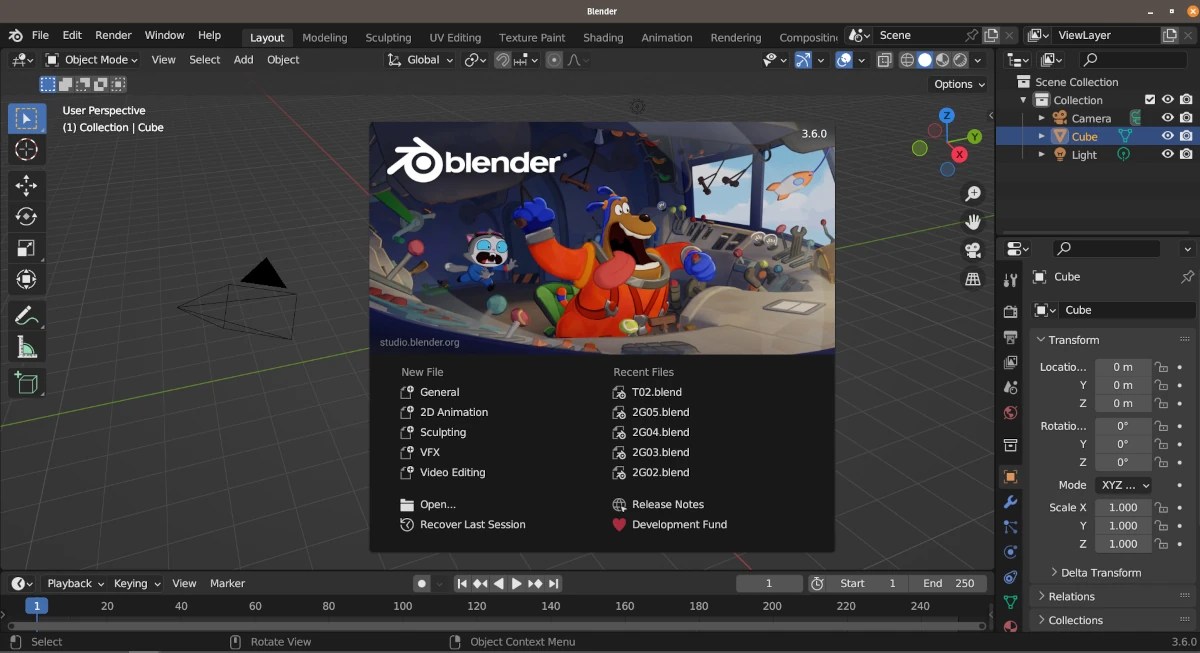
Task: Hide the Light object in the outliner
Action: 1167,154
